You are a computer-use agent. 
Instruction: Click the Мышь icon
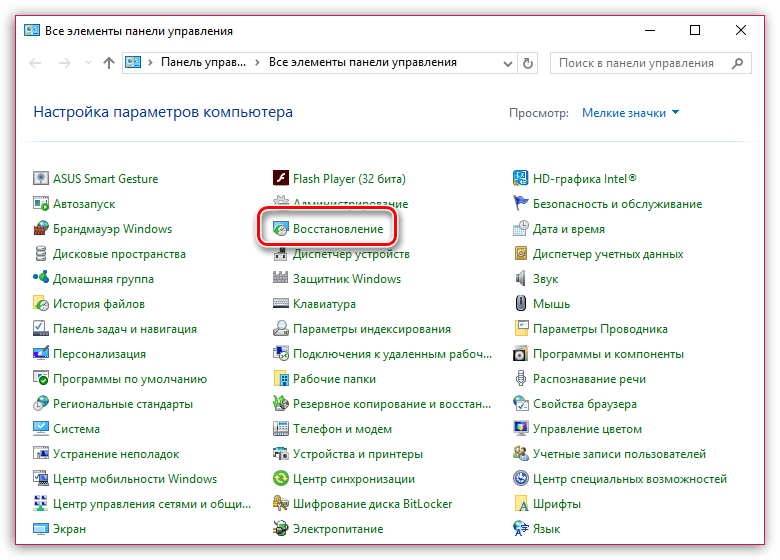point(521,304)
